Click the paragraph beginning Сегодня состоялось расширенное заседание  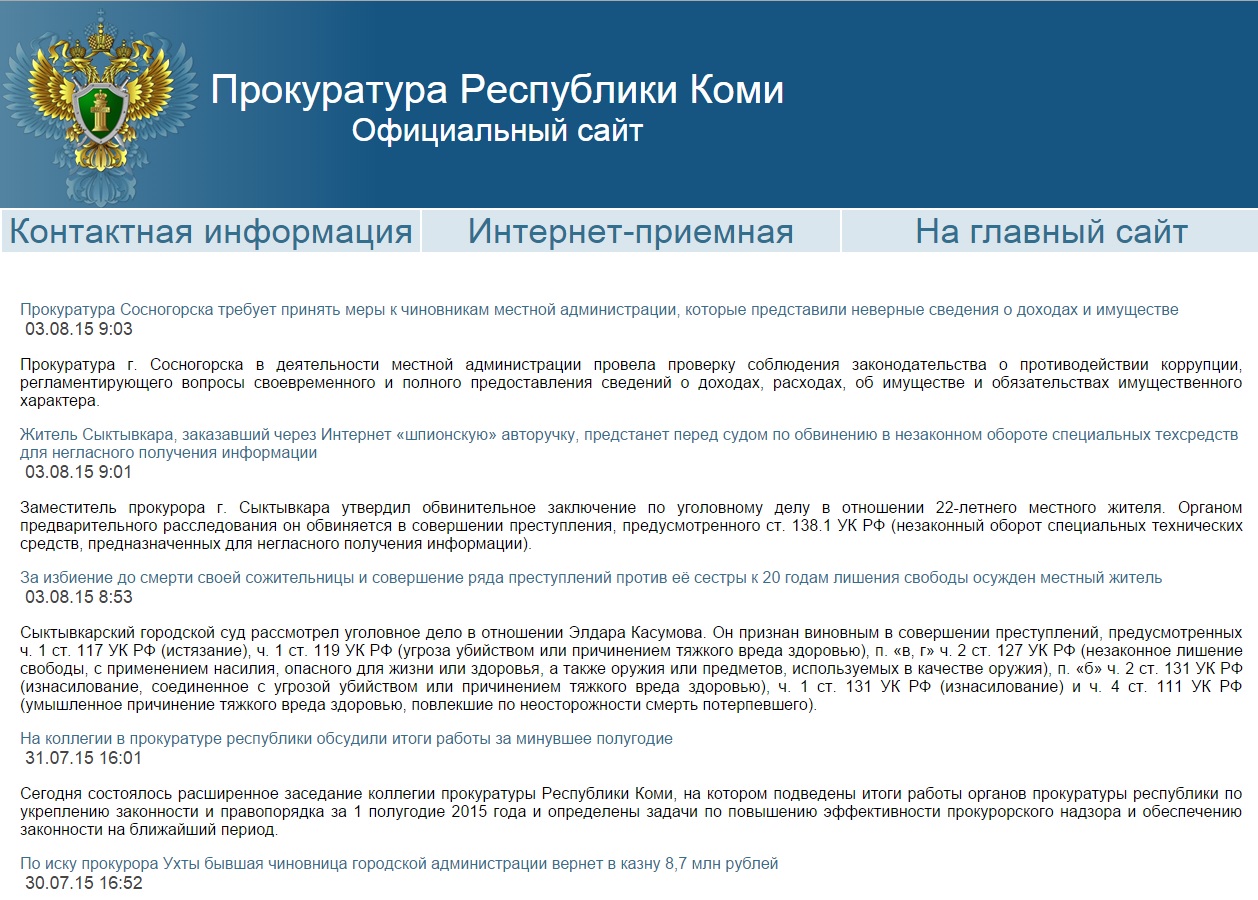[x=631, y=812]
